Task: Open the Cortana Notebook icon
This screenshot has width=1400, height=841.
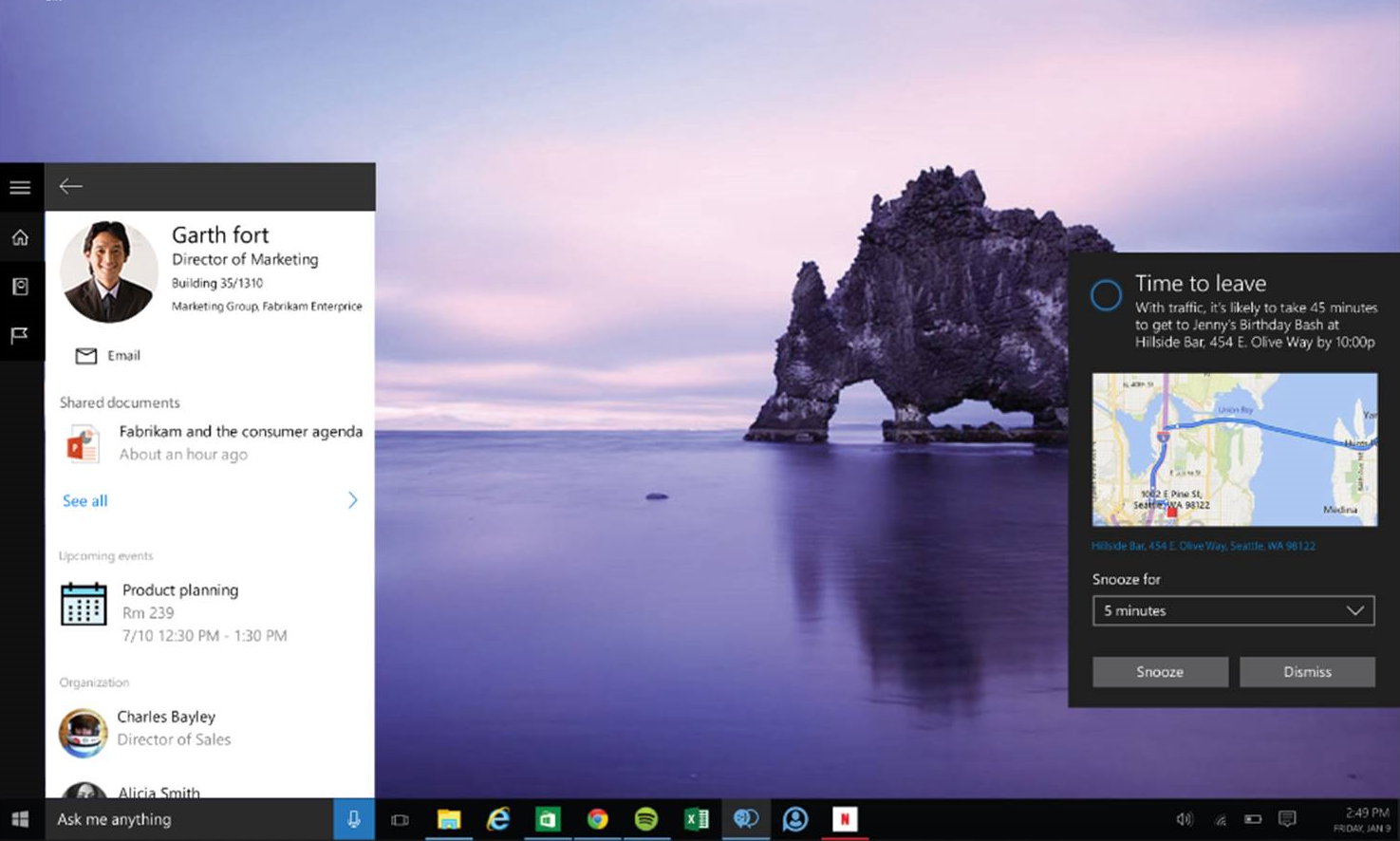Action: coord(20,287)
